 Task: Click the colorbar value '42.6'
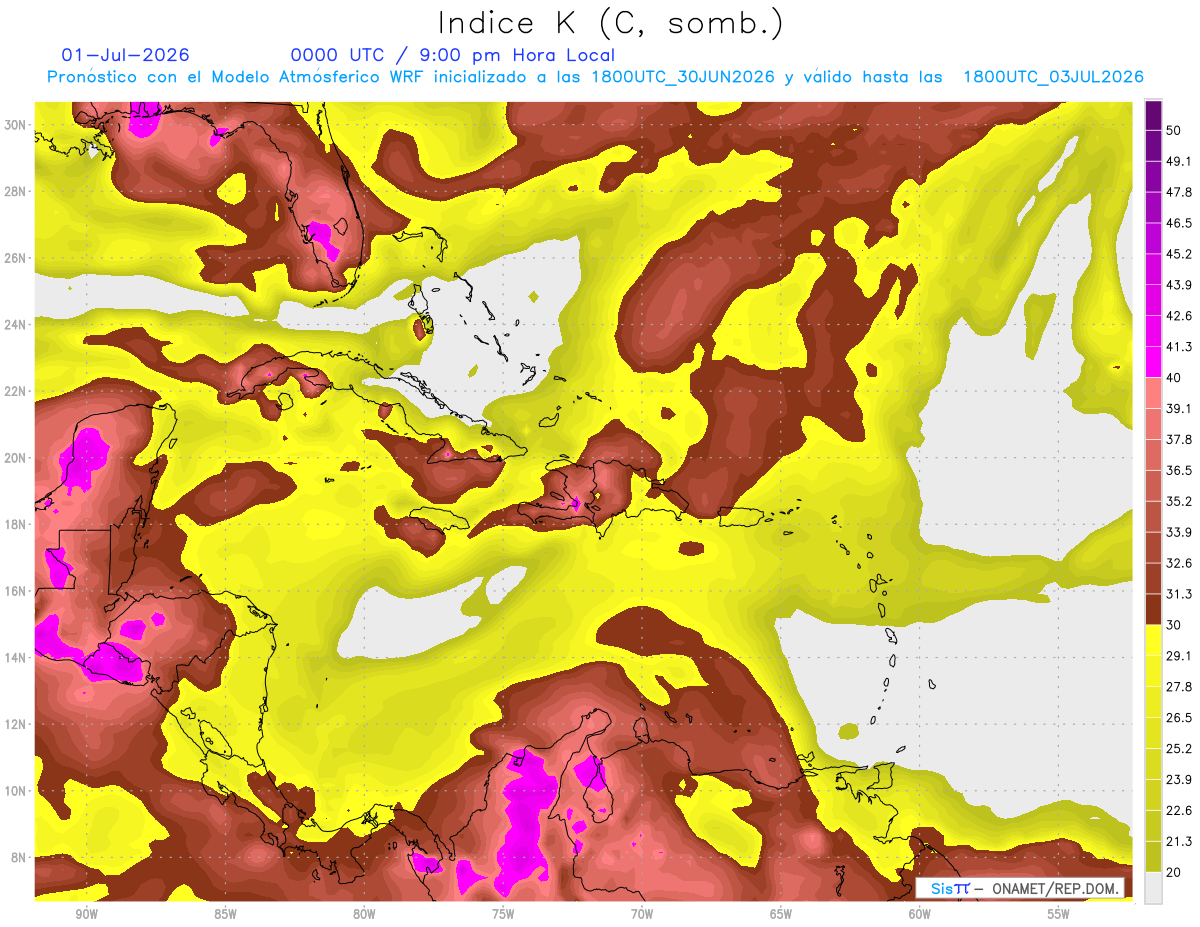coord(1179,316)
